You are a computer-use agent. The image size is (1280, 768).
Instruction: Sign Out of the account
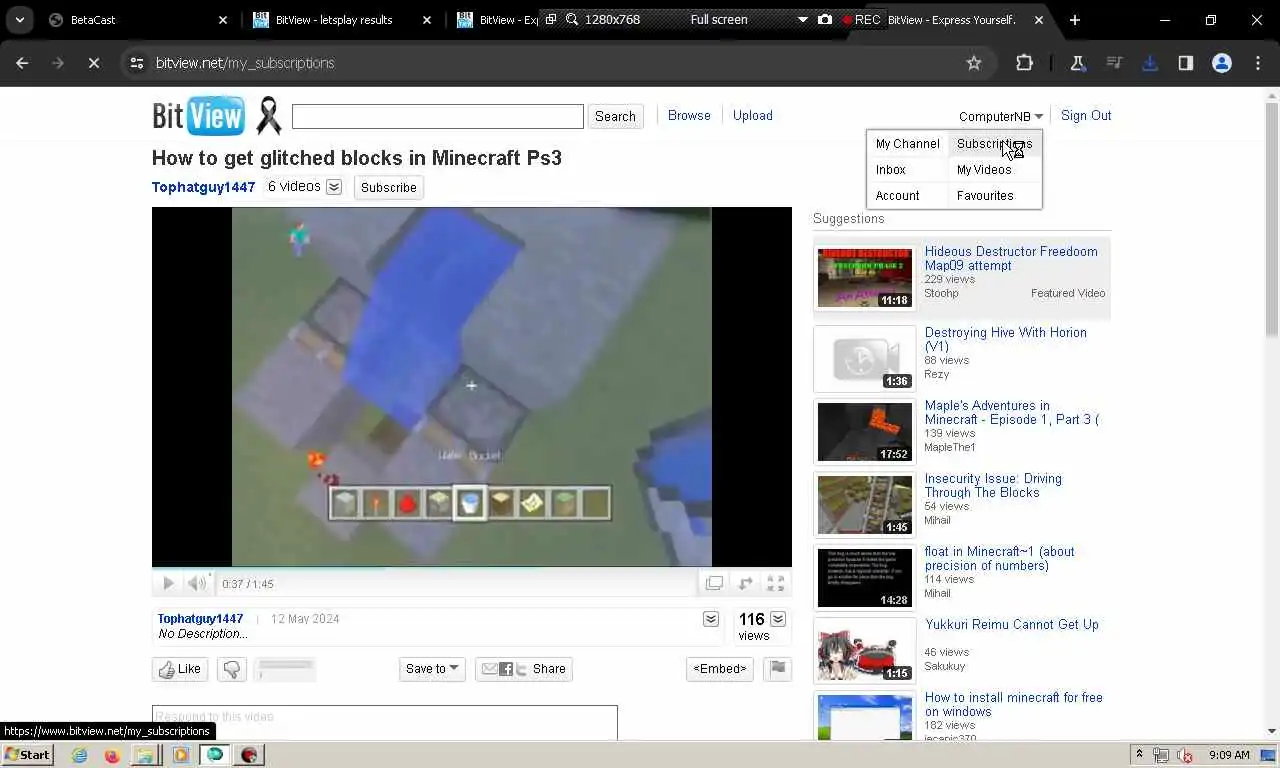(1086, 116)
